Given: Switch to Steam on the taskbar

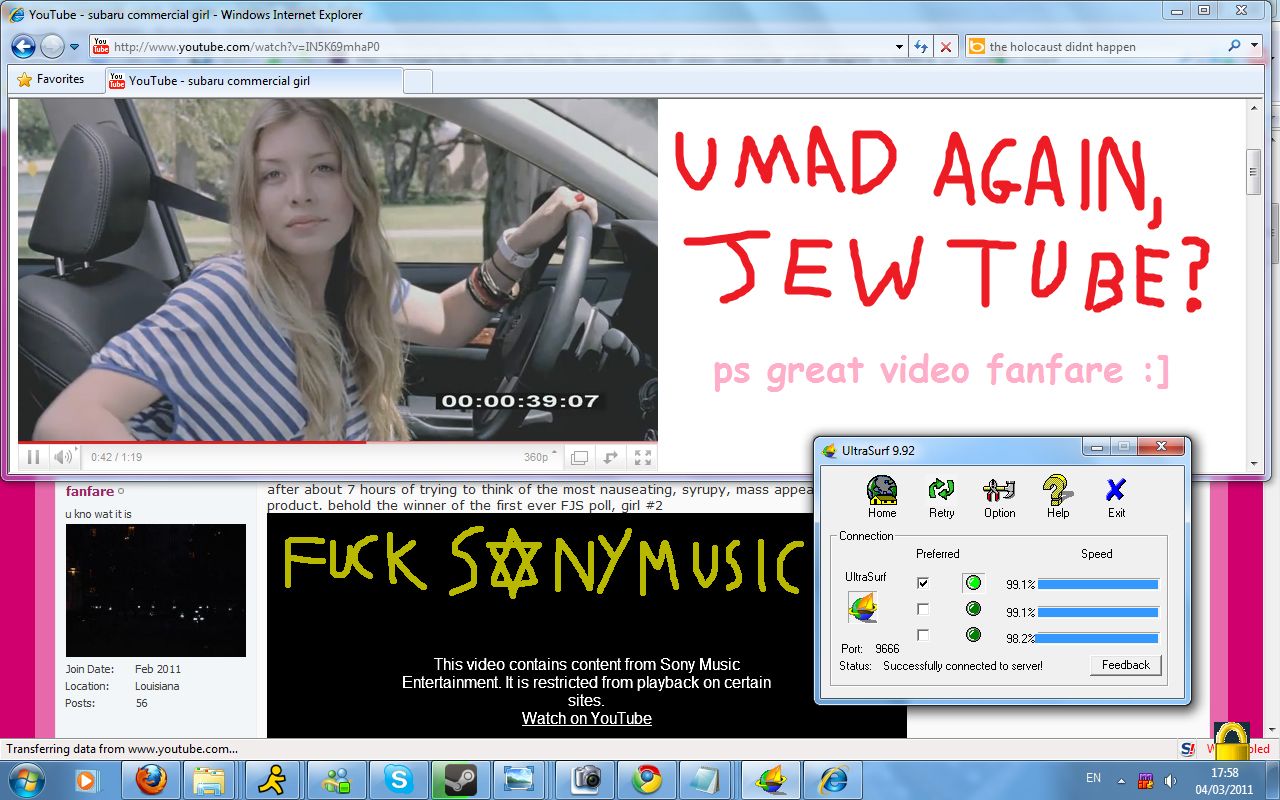Looking at the screenshot, I should coord(460,779).
